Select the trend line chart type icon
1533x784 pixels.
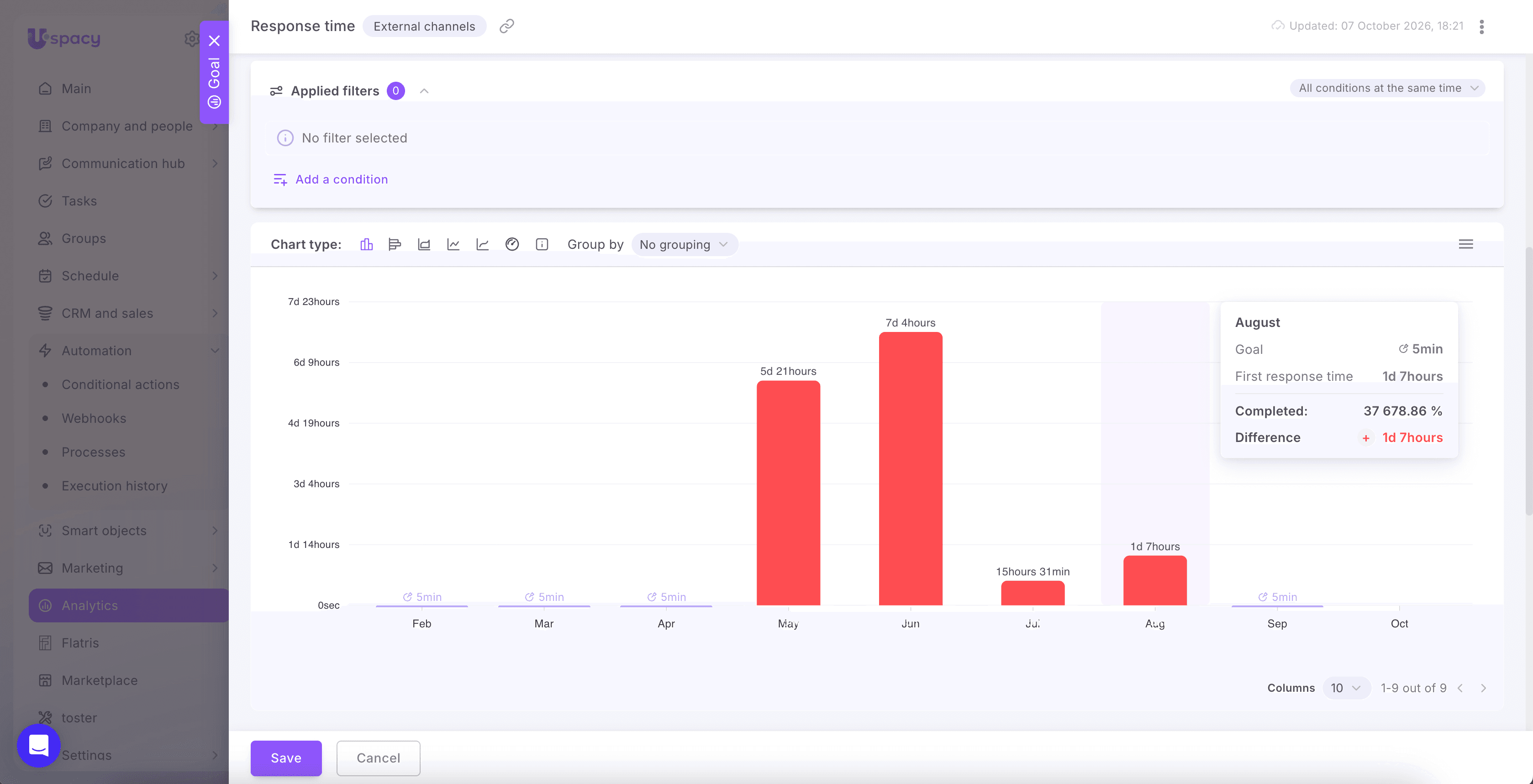click(483, 244)
